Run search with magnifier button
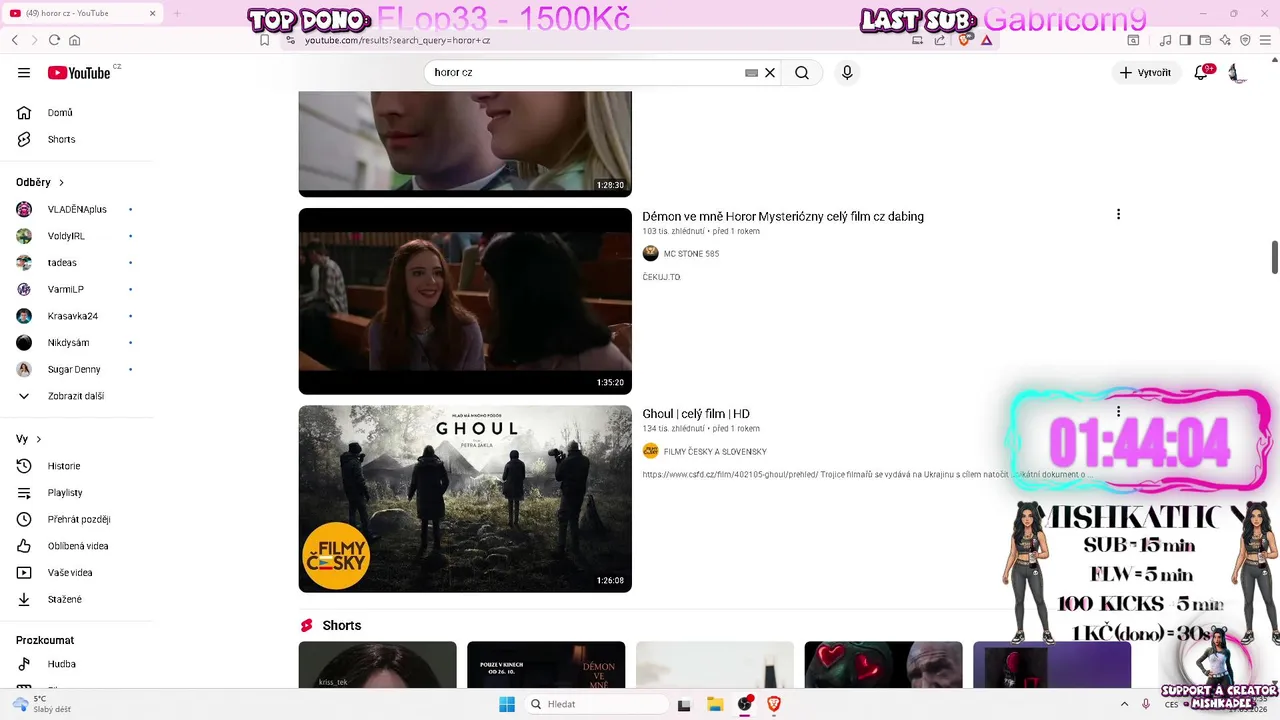The width and height of the screenshot is (1280, 720). [x=802, y=72]
